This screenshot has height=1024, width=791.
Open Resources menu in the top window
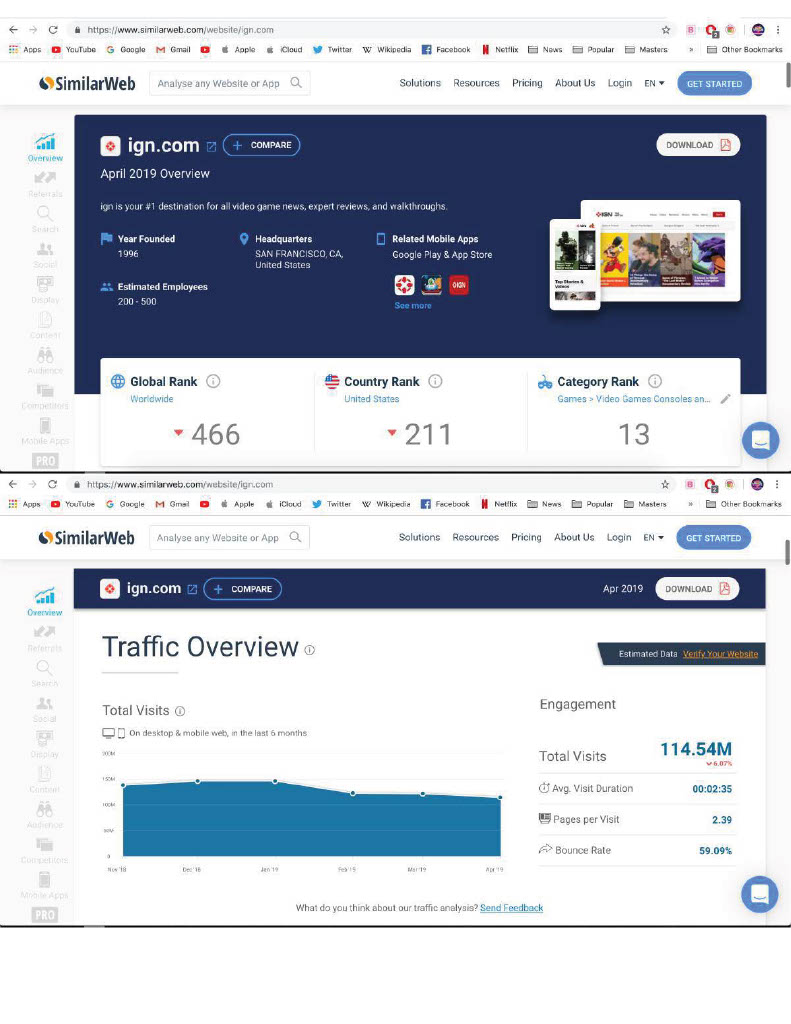[476, 83]
